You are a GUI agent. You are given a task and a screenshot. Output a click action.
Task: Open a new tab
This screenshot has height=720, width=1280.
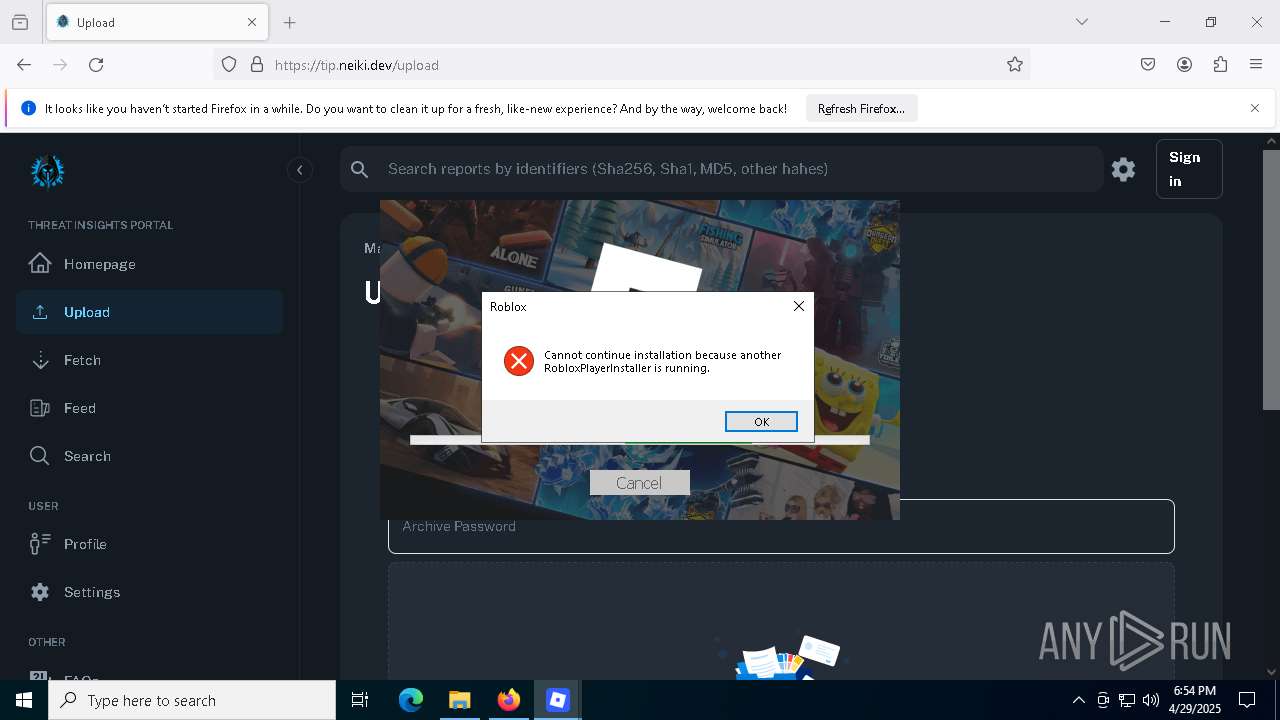tap(290, 22)
